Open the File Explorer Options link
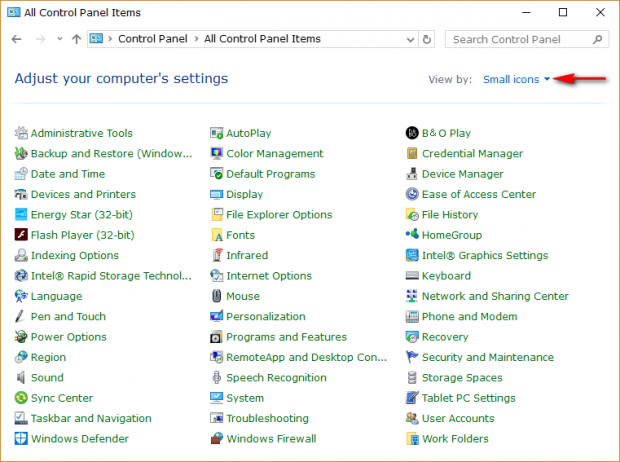620x462 pixels. pyautogui.click(x=279, y=214)
